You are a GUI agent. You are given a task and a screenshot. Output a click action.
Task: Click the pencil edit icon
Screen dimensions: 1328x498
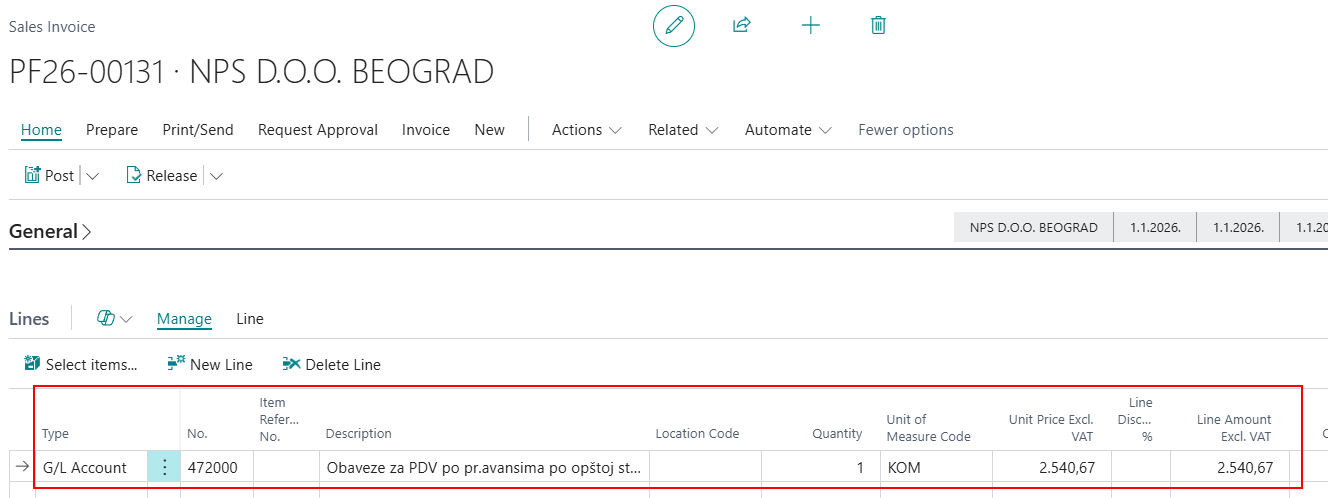click(674, 26)
